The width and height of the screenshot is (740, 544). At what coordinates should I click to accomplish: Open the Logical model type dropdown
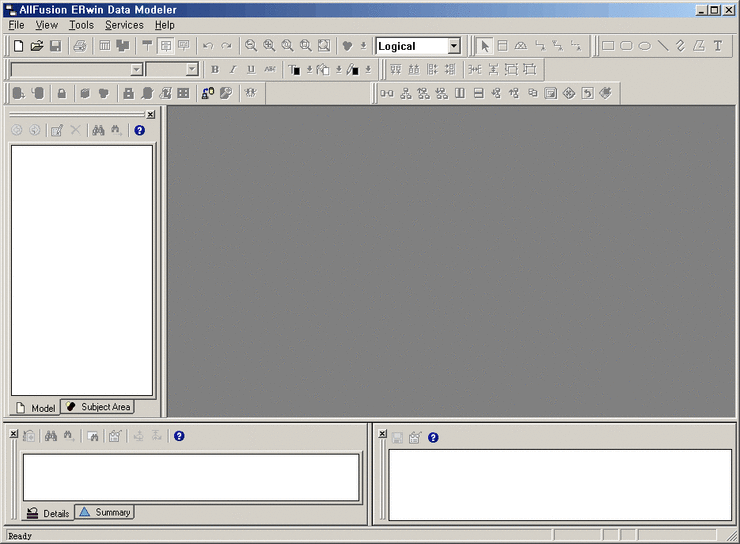[x=454, y=46]
